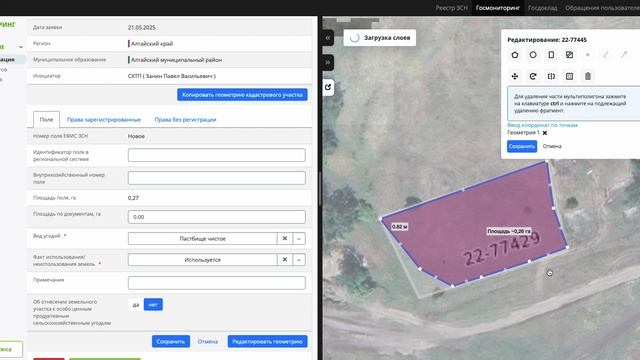Click the trash delete geometry icon
640x360 pixels.
588,76
